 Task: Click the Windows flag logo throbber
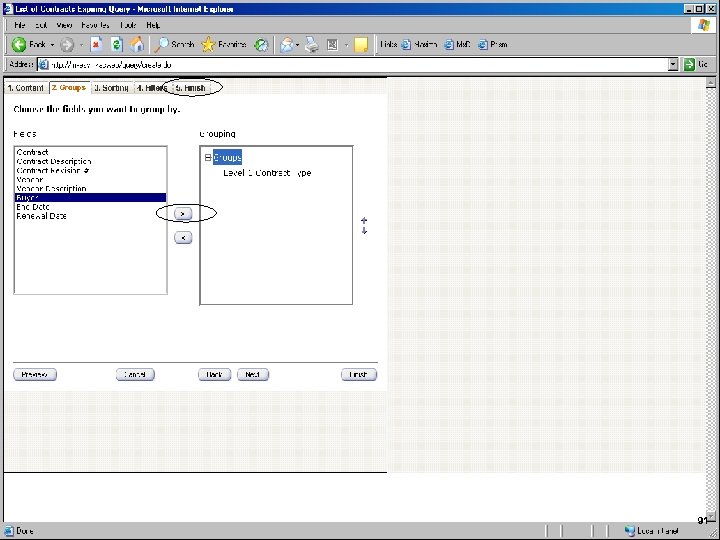[703, 25]
